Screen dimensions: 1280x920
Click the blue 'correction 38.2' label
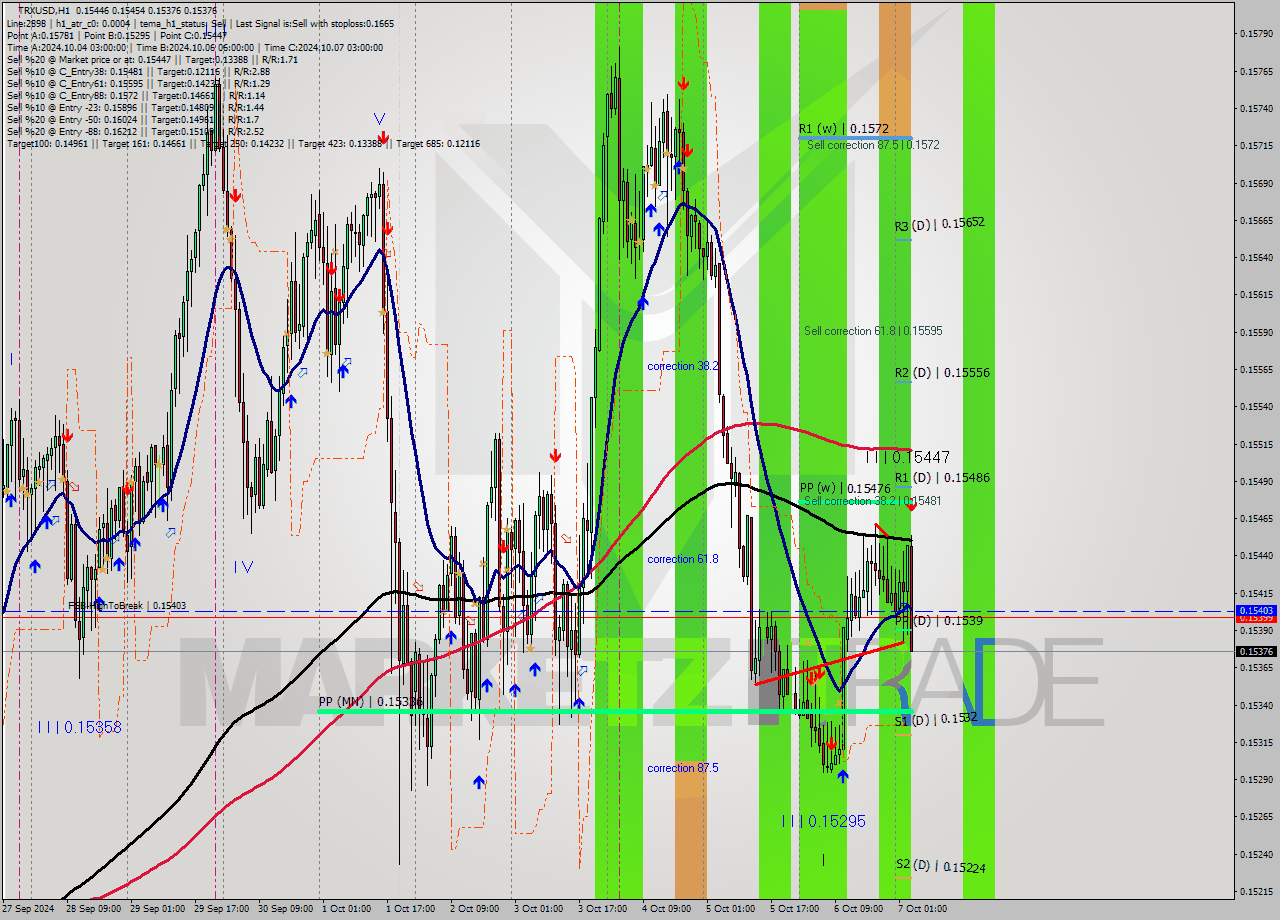point(682,366)
